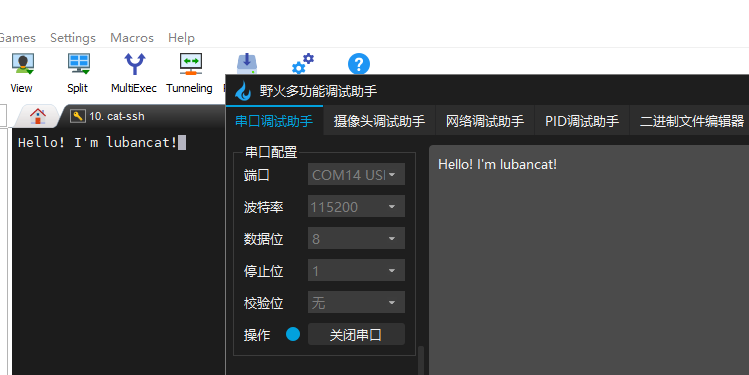The height and width of the screenshot is (375, 749).
Task: Expand the 波特率 115200 dropdown
Action: point(356,206)
